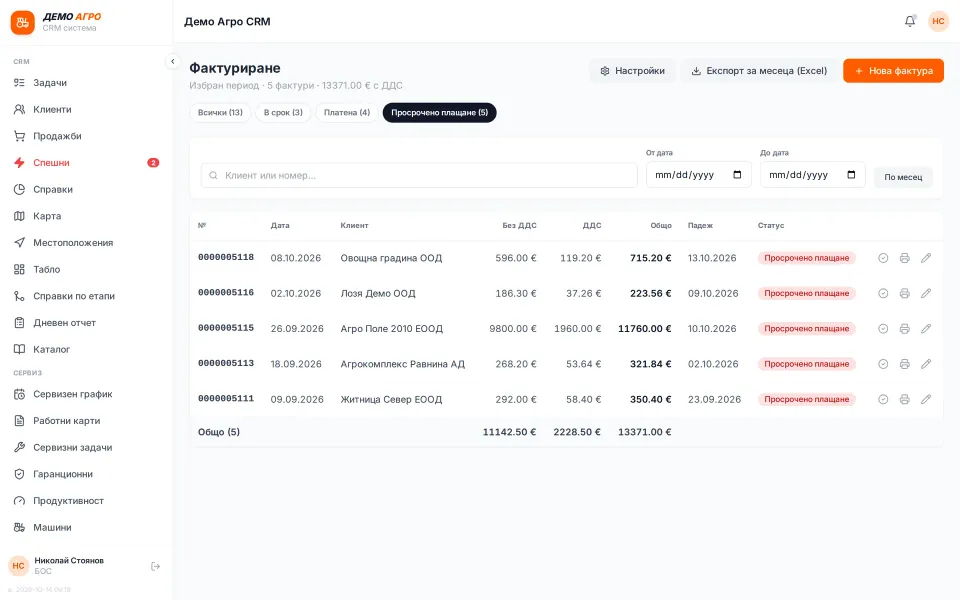The image size is (960, 600).
Task: Click Експорт за месеца (Excel) button
Action: click(759, 71)
